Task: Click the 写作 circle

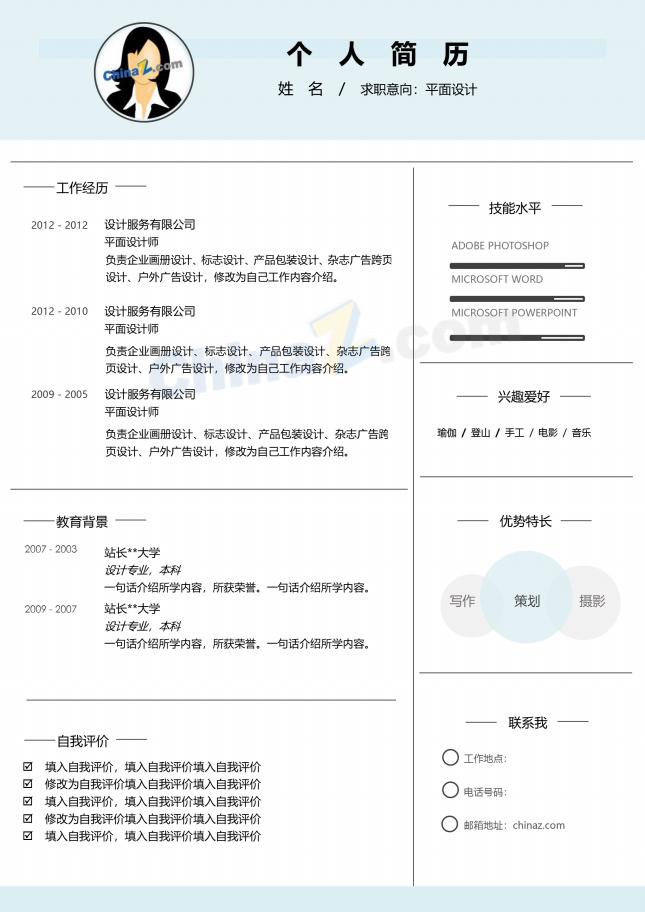Action: [463, 605]
